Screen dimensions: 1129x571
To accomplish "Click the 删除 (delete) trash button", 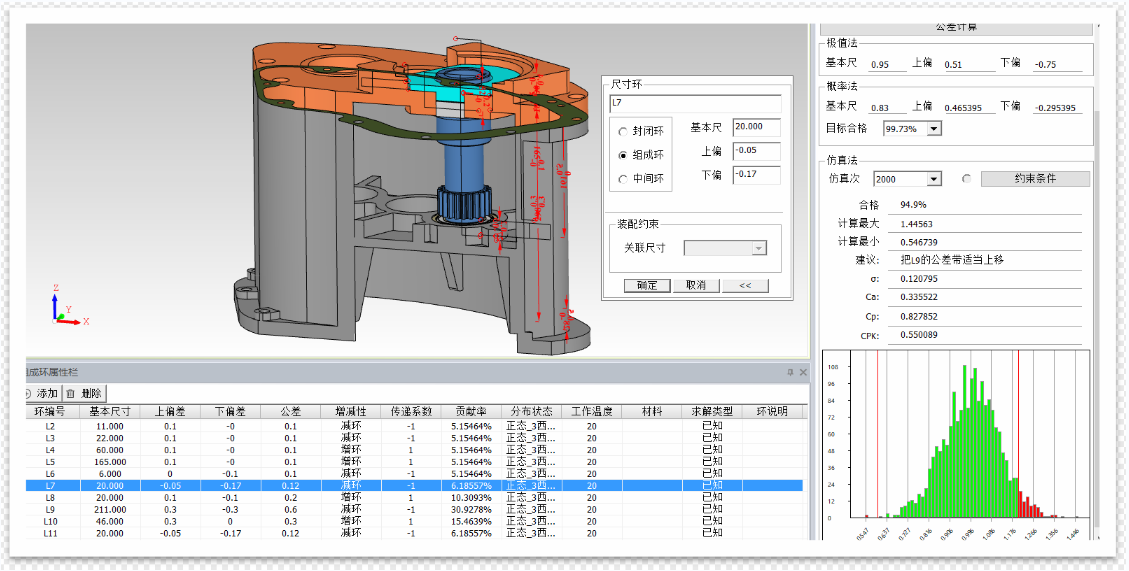I will coord(84,394).
